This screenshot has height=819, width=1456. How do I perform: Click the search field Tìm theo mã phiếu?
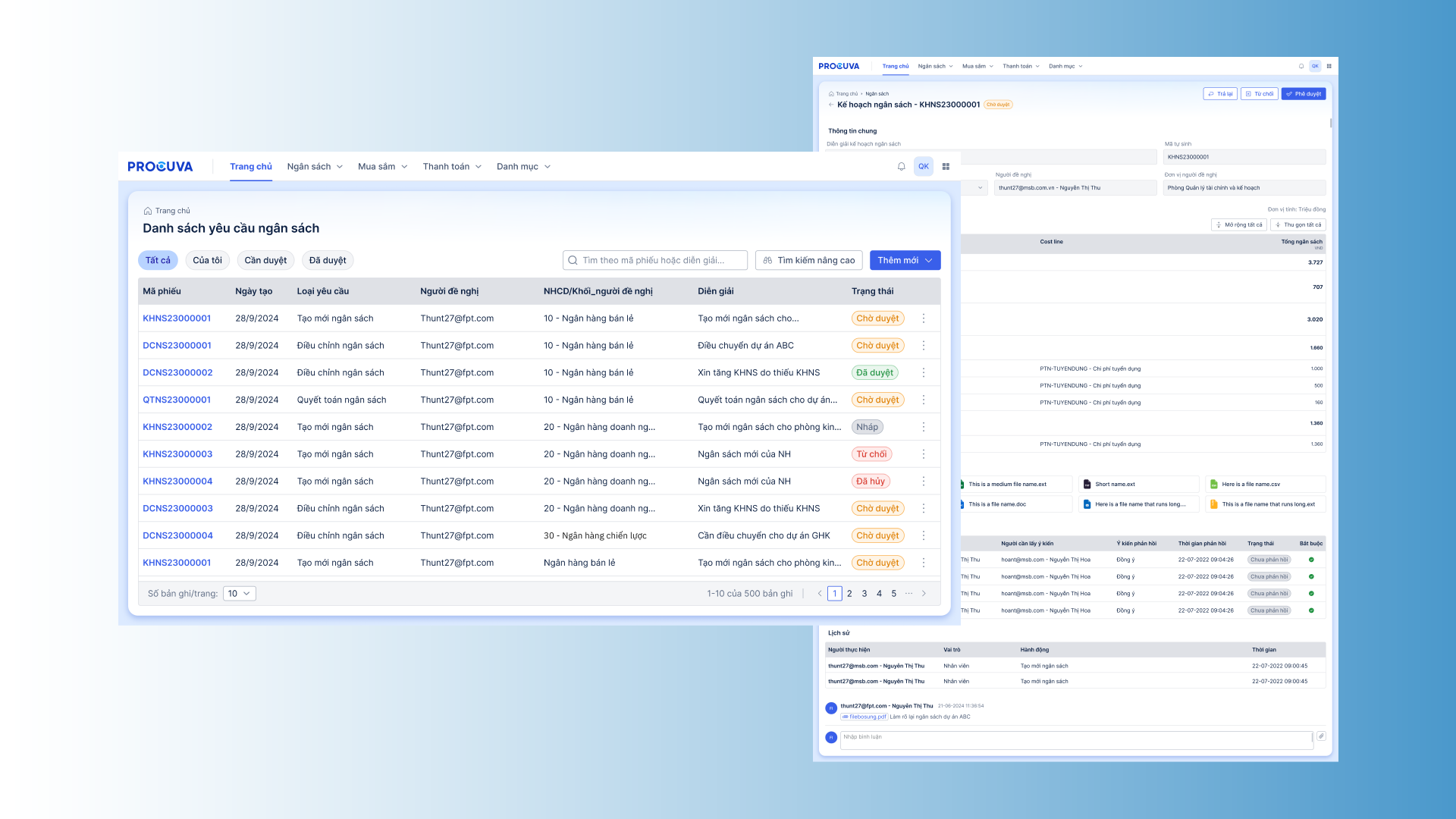(x=655, y=260)
